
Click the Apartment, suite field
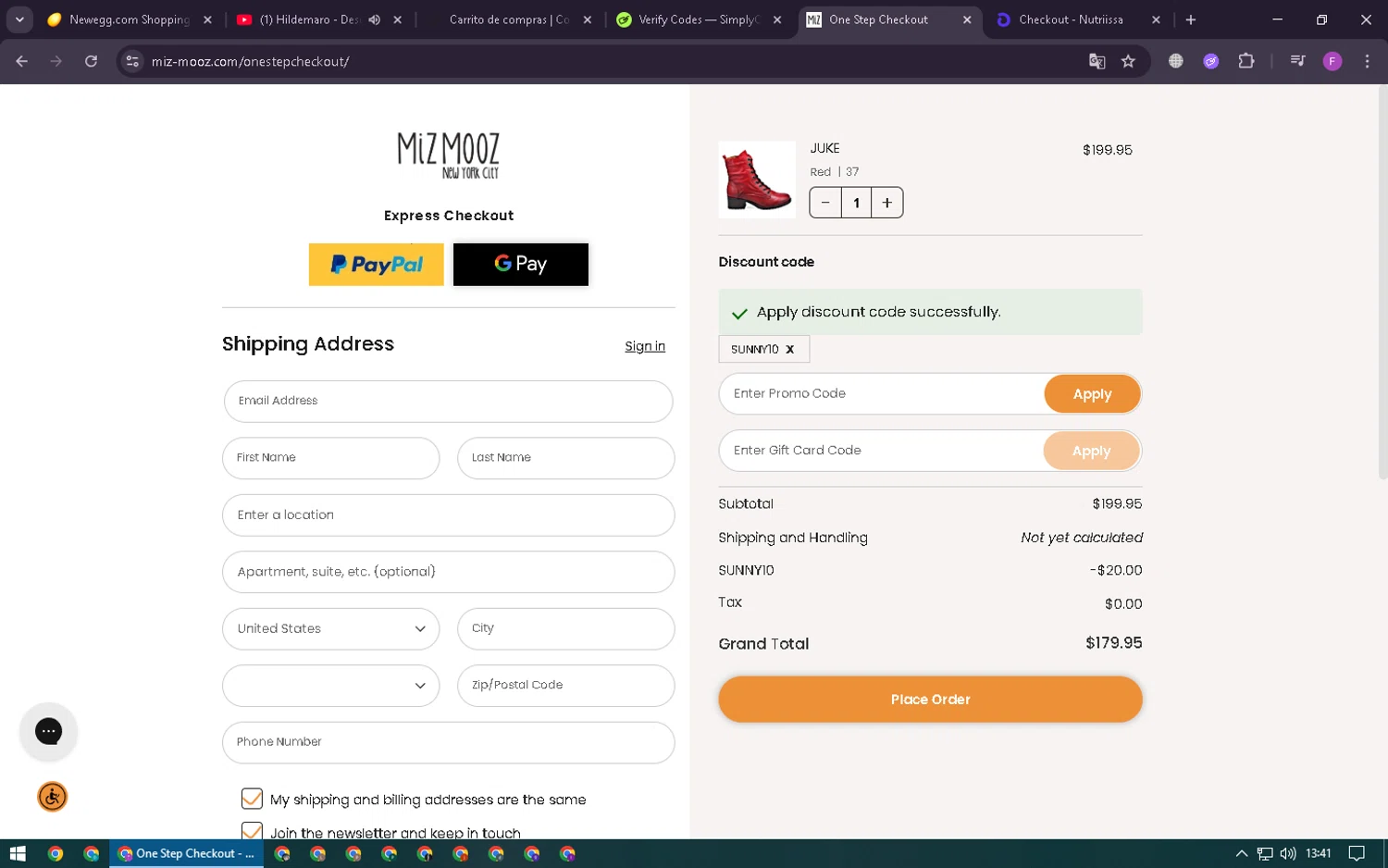coord(448,572)
